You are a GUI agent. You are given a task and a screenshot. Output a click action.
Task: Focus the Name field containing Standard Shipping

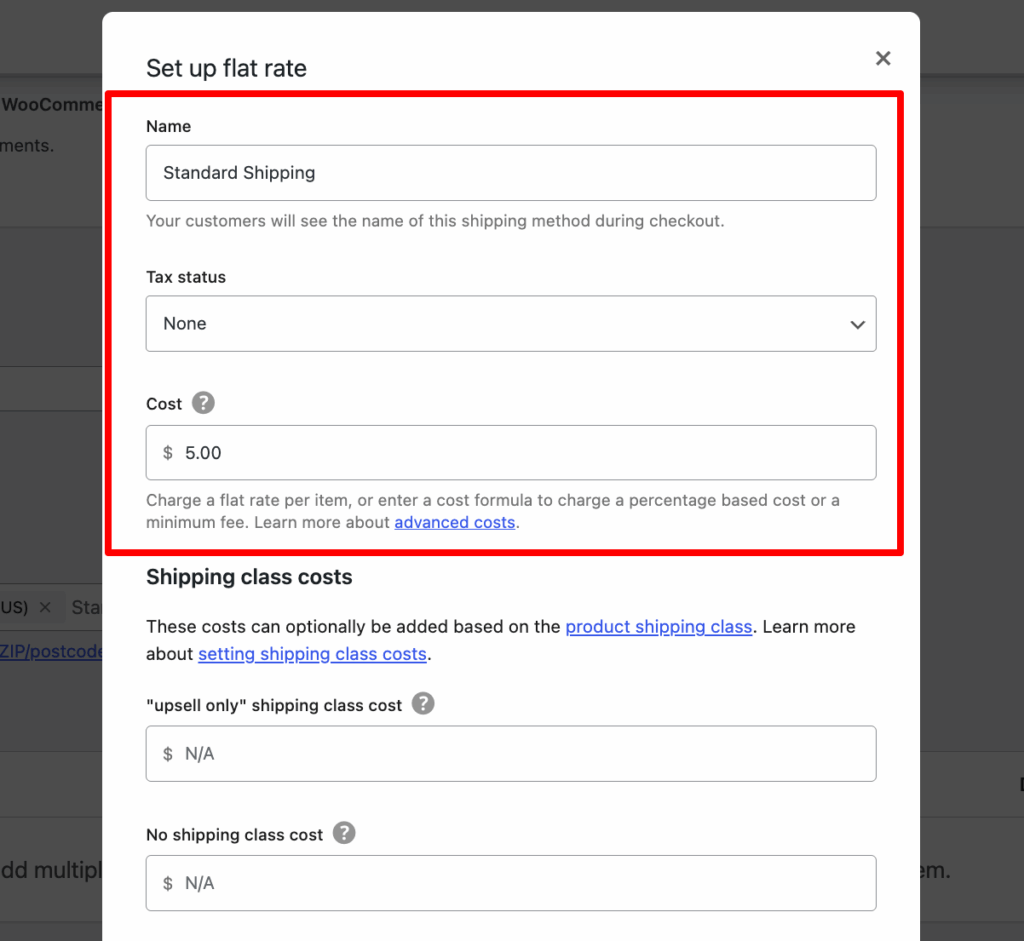tap(510, 173)
